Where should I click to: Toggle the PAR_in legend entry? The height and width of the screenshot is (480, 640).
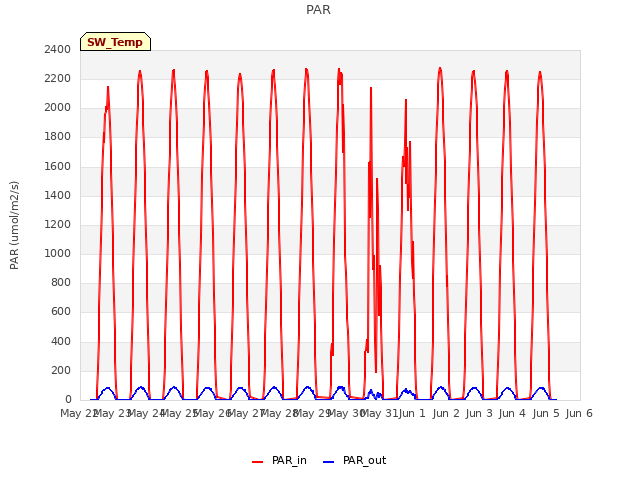pyautogui.click(x=279, y=460)
